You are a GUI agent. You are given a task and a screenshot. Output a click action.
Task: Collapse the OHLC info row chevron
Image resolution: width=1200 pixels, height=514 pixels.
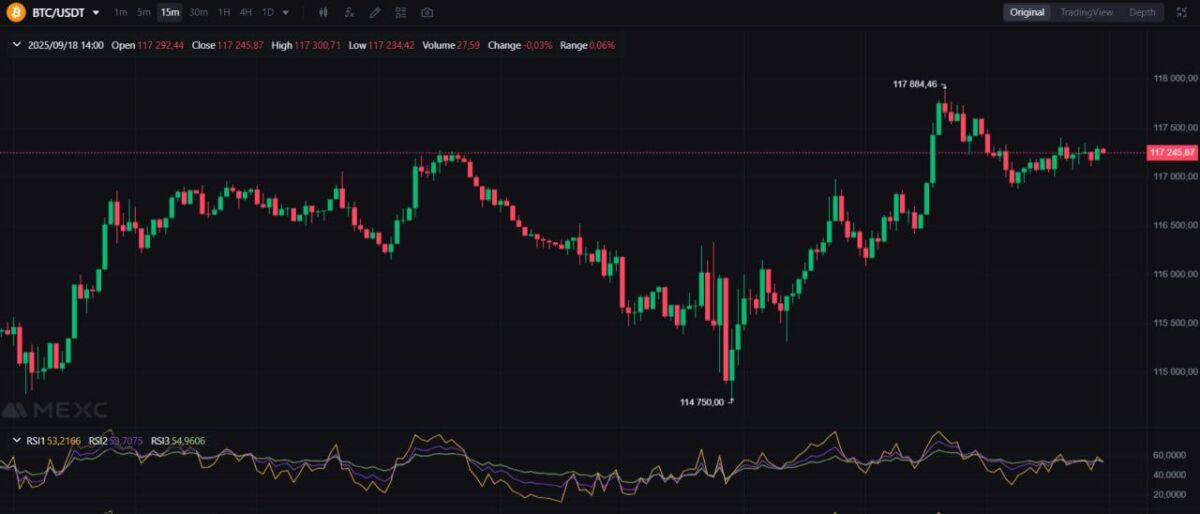16,45
